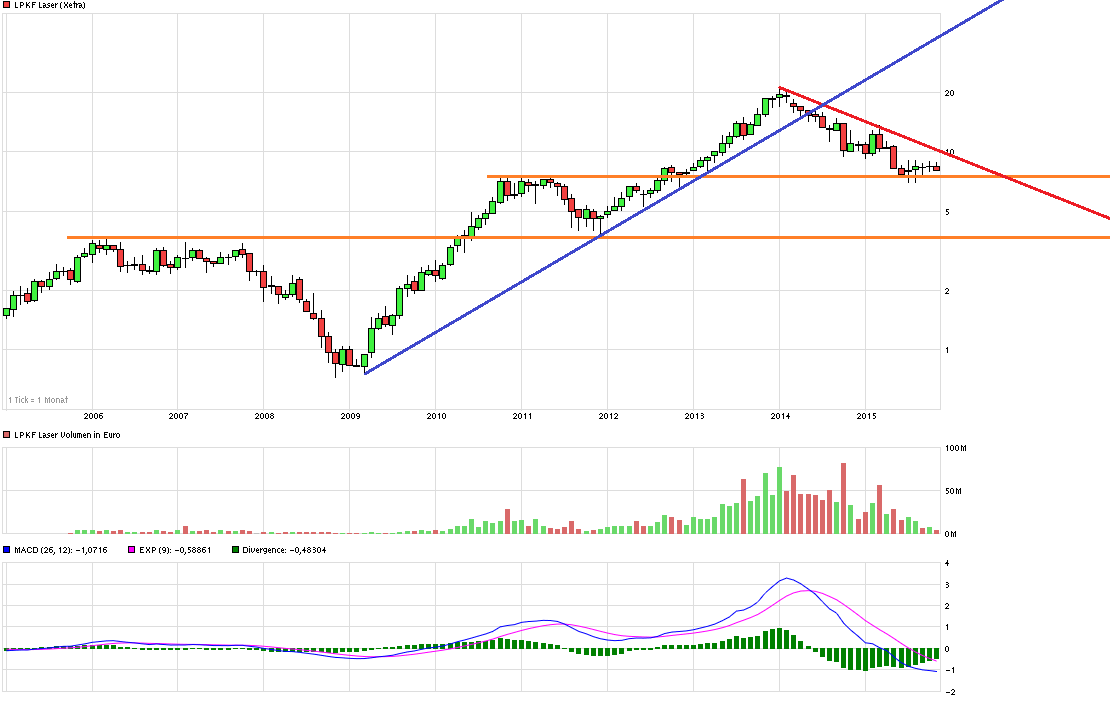The width and height of the screenshot is (1110, 702).
Task: Click MACD axis value 0
Action: (947, 649)
